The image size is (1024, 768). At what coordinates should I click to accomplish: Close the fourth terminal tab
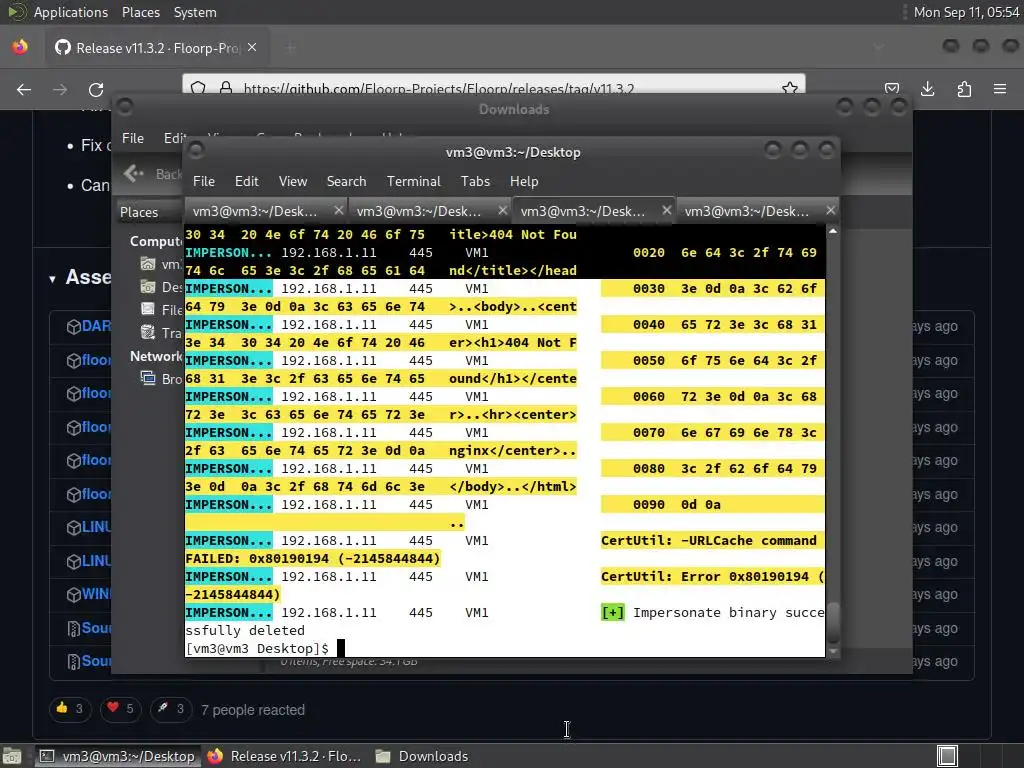(830, 210)
